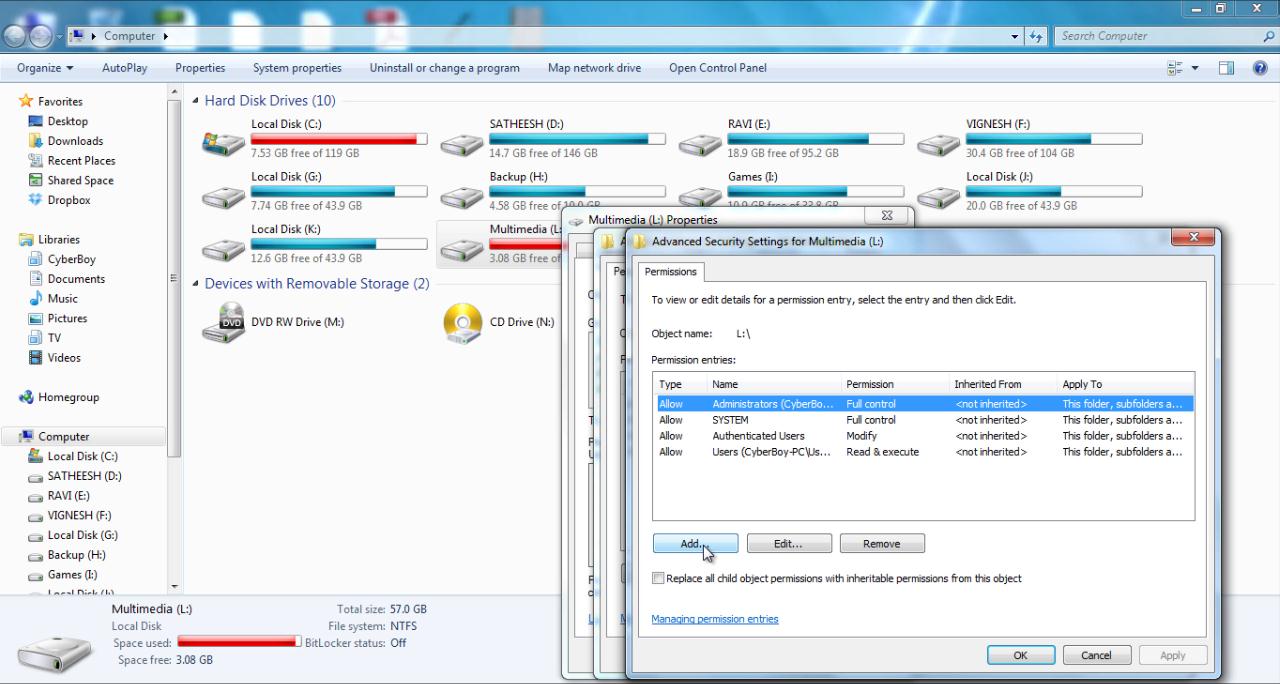The height and width of the screenshot is (684, 1280).
Task: Select Homegroup in the navigation pane
Action: click(70, 397)
